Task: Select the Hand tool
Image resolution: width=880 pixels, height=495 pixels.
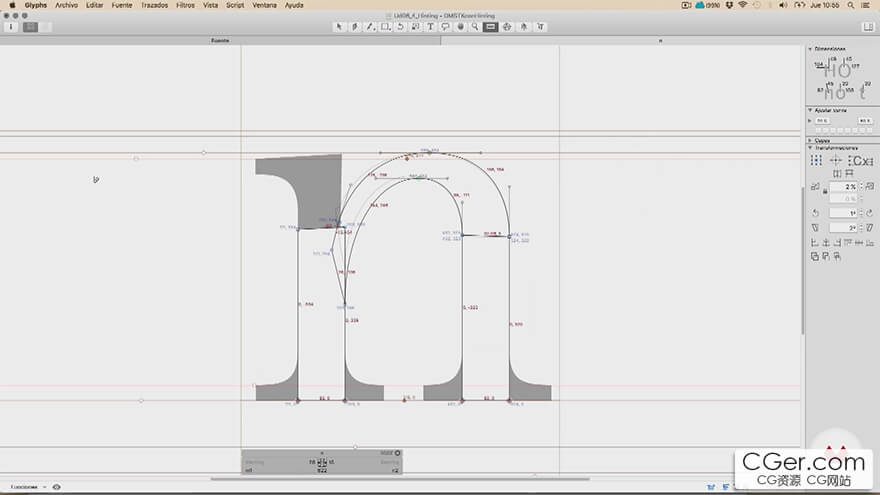Action: coord(460,26)
